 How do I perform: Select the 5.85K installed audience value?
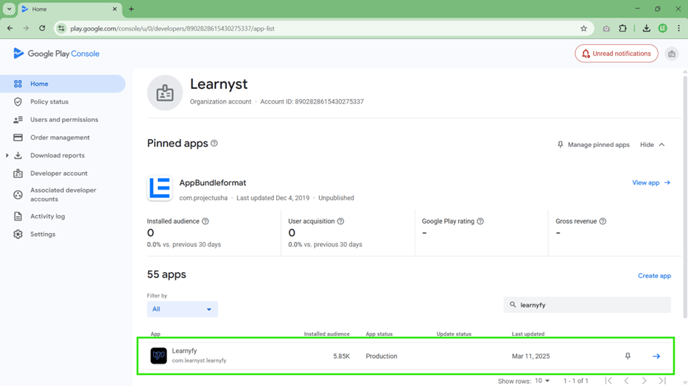click(341, 356)
